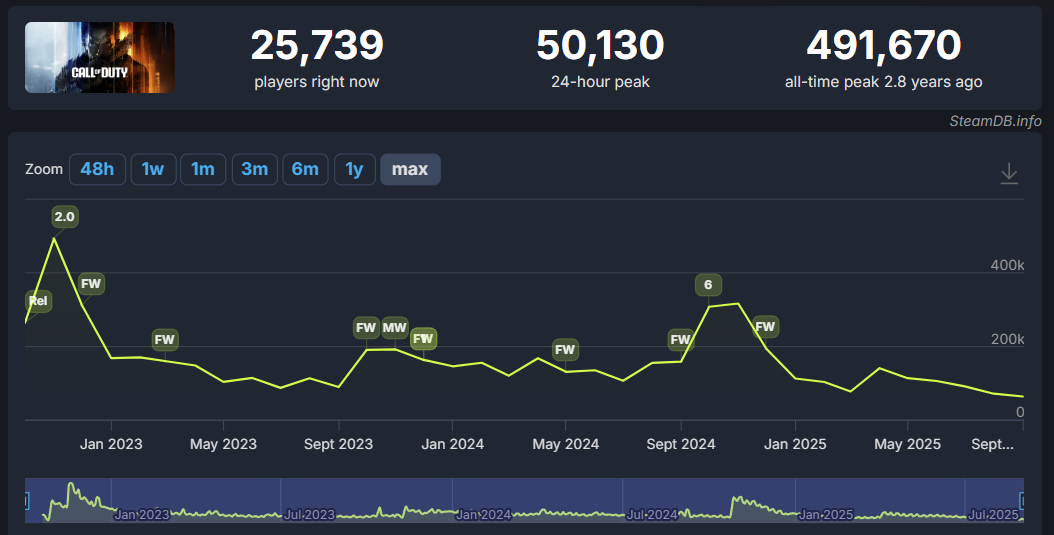The image size is (1054, 535).
Task: Click the FW marker just left of MW
Action: 366,328
